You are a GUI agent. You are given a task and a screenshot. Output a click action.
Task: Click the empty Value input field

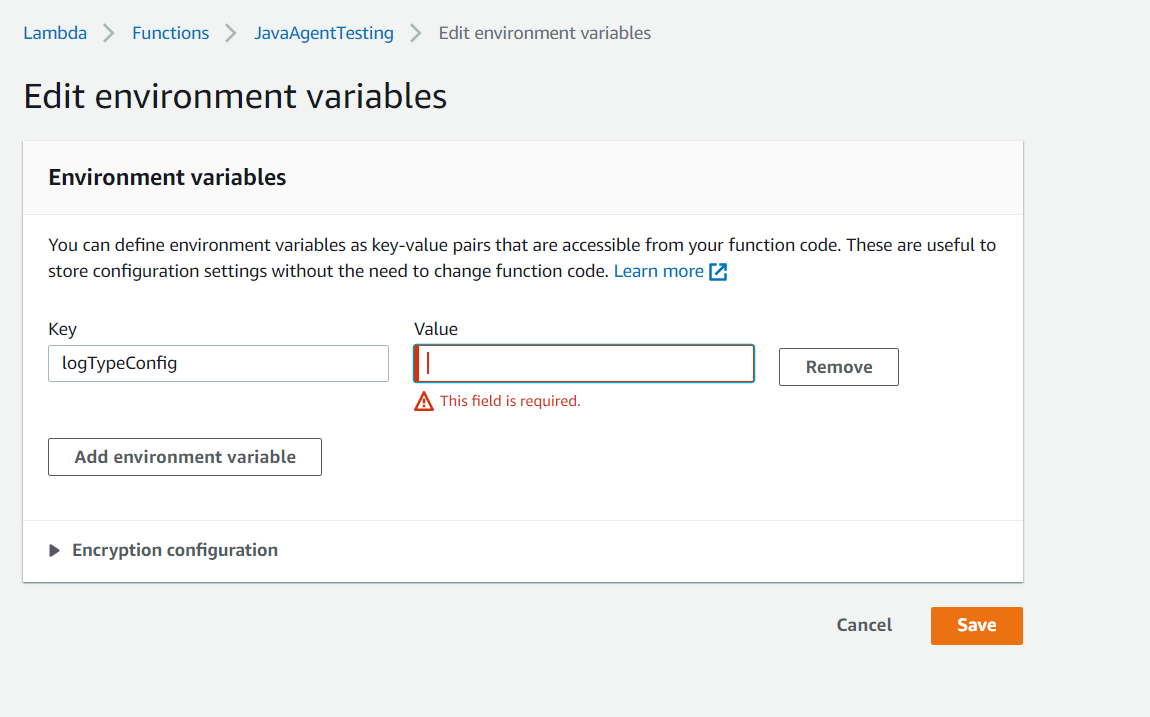coord(585,364)
